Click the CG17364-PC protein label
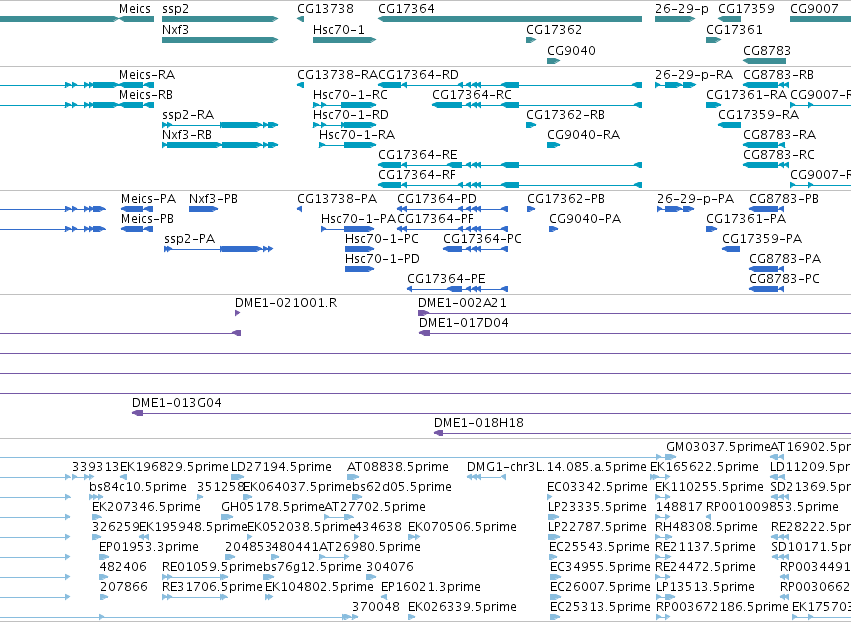The width and height of the screenshot is (851, 622). click(x=482, y=239)
